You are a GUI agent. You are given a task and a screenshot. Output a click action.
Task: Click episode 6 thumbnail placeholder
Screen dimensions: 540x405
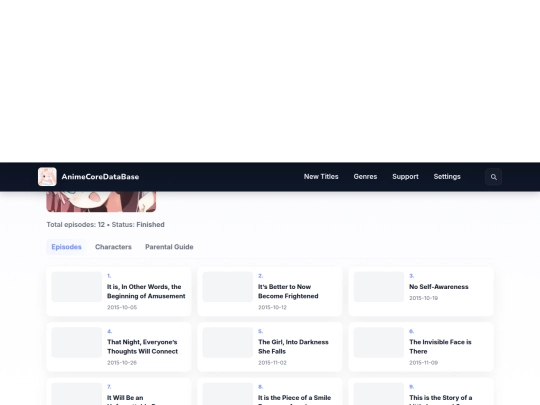(379, 342)
